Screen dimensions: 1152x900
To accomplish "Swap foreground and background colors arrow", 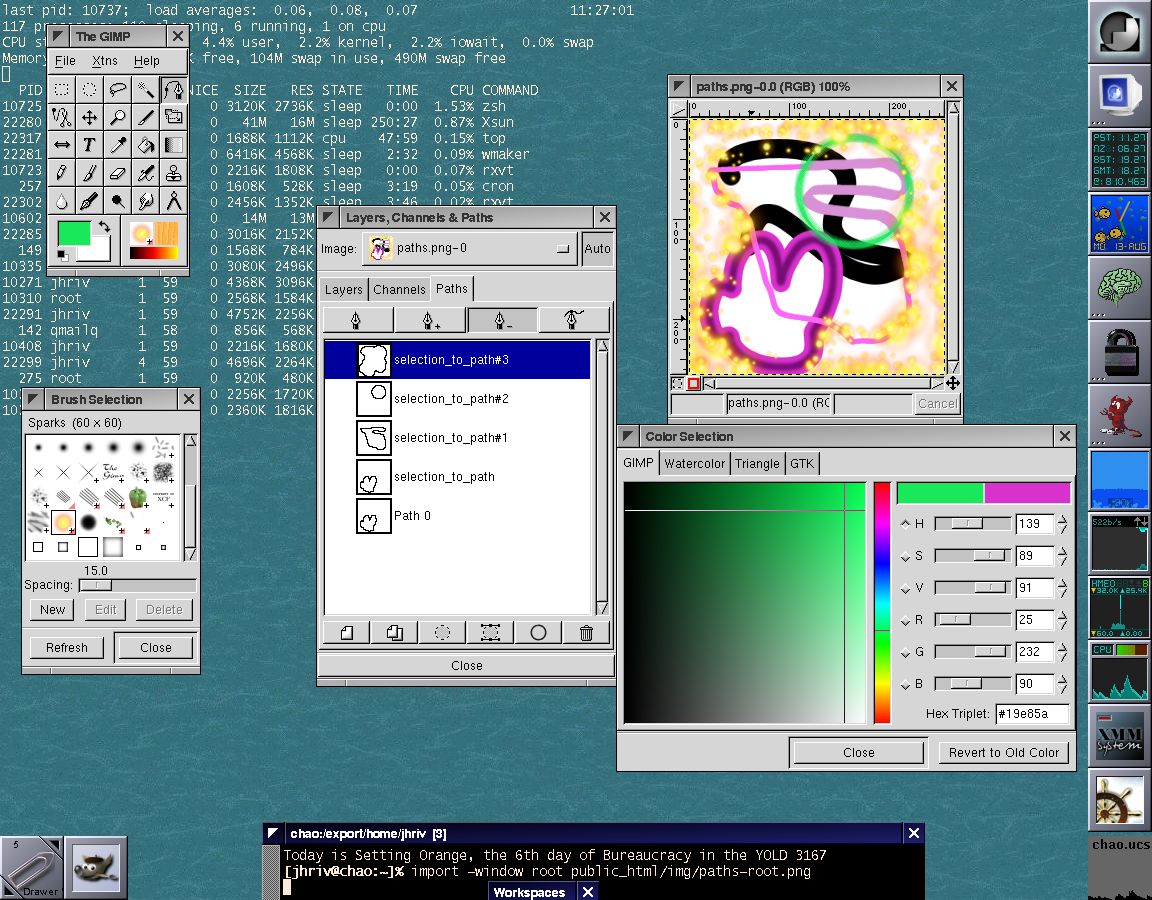I will [x=104, y=228].
